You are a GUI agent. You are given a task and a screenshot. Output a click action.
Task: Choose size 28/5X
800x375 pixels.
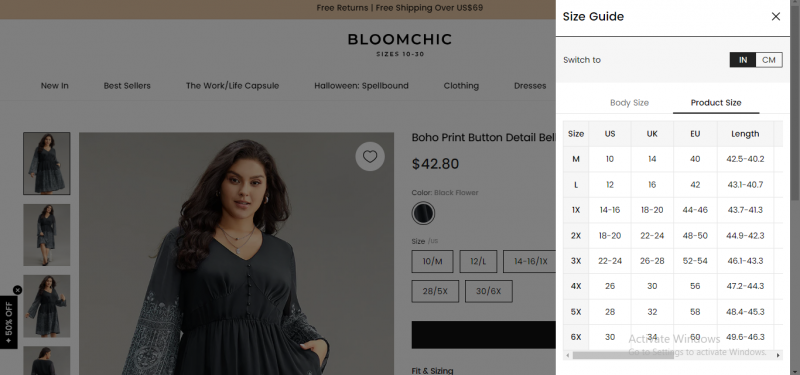coord(435,291)
